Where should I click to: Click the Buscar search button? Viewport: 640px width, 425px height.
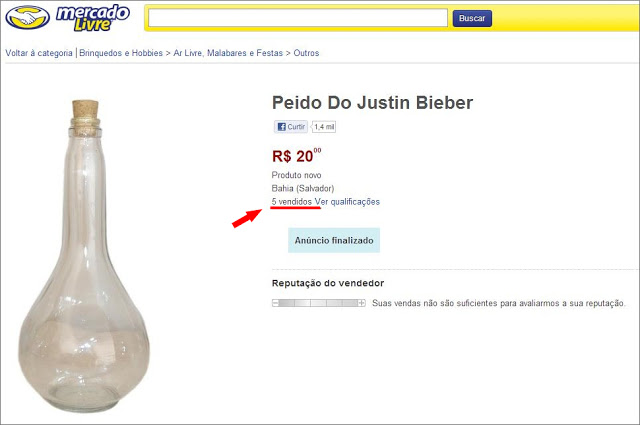click(x=472, y=18)
